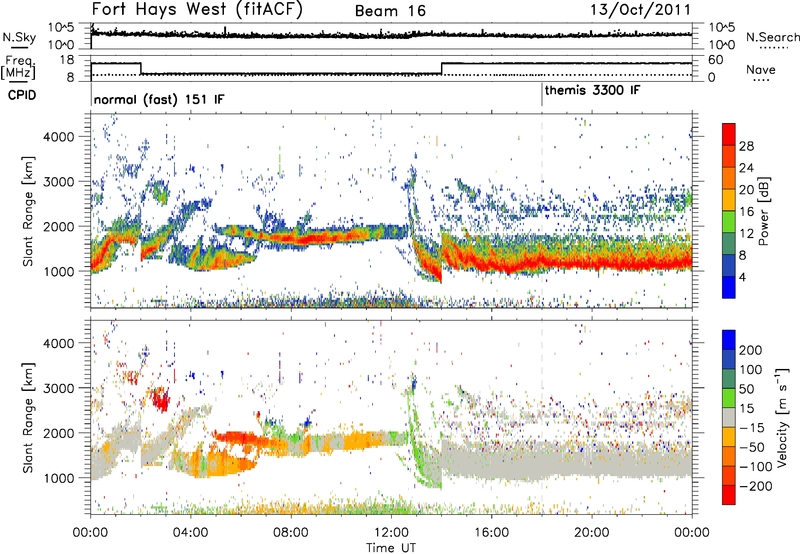Click the '16:00' time axis tick
This screenshot has height=554, width=800.
491,533
